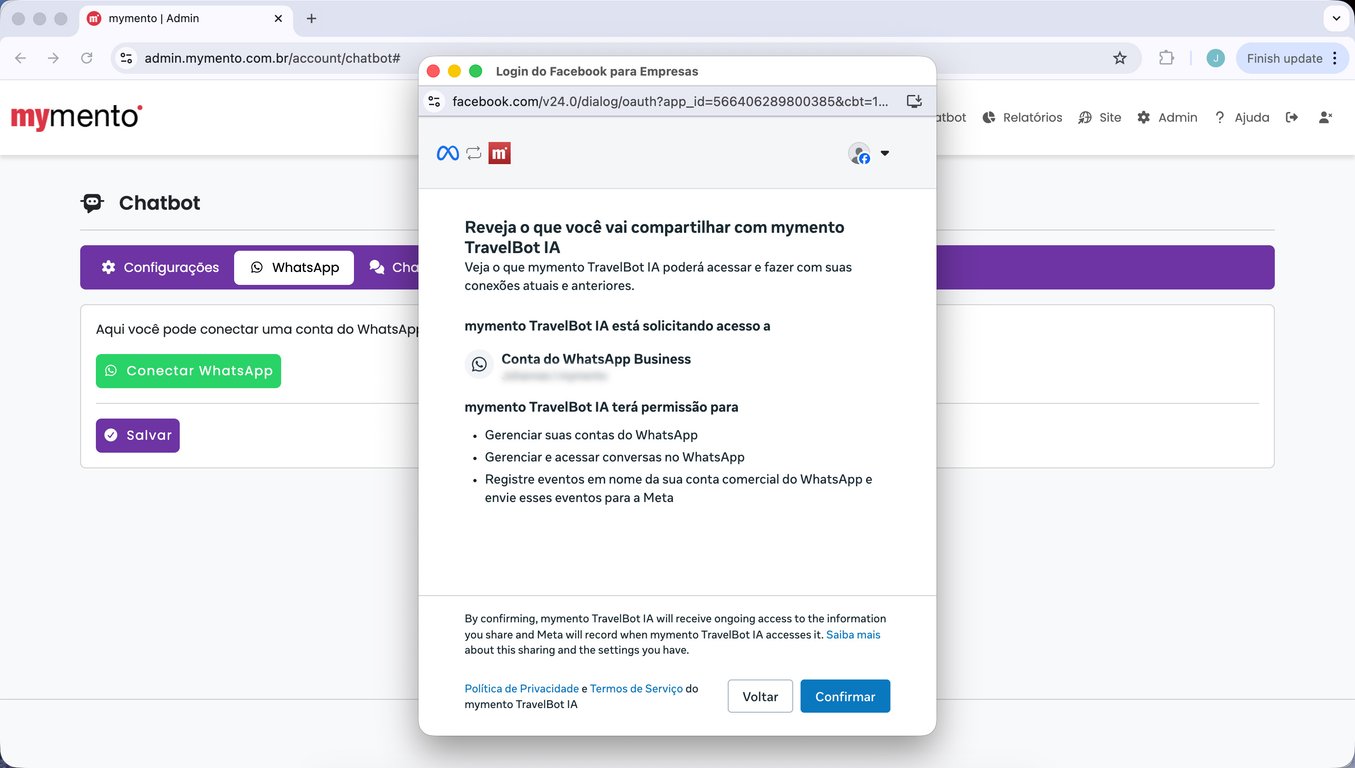This screenshot has width=1355, height=768.
Task: Click the WhatsApp icon beside Conta do WhatsApp Business
Action: coord(480,365)
